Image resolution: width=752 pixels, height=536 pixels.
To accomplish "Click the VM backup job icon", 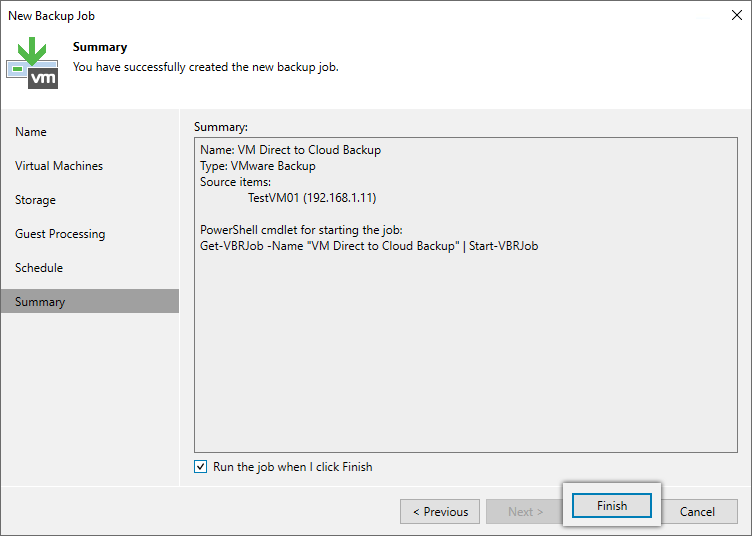I will pos(32,63).
